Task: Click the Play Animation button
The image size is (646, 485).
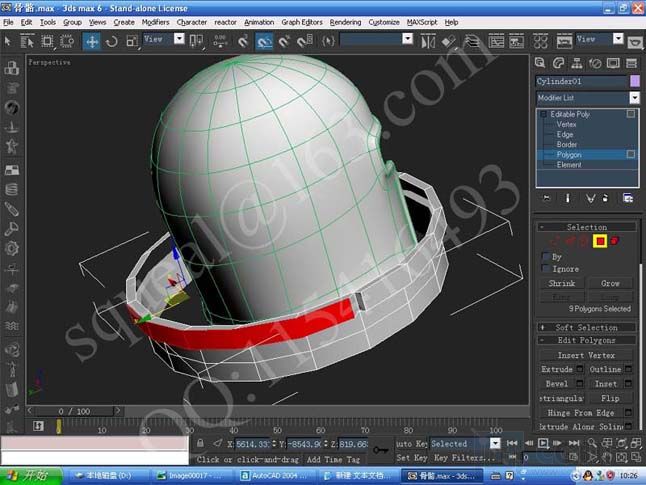Action: (x=543, y=443)
